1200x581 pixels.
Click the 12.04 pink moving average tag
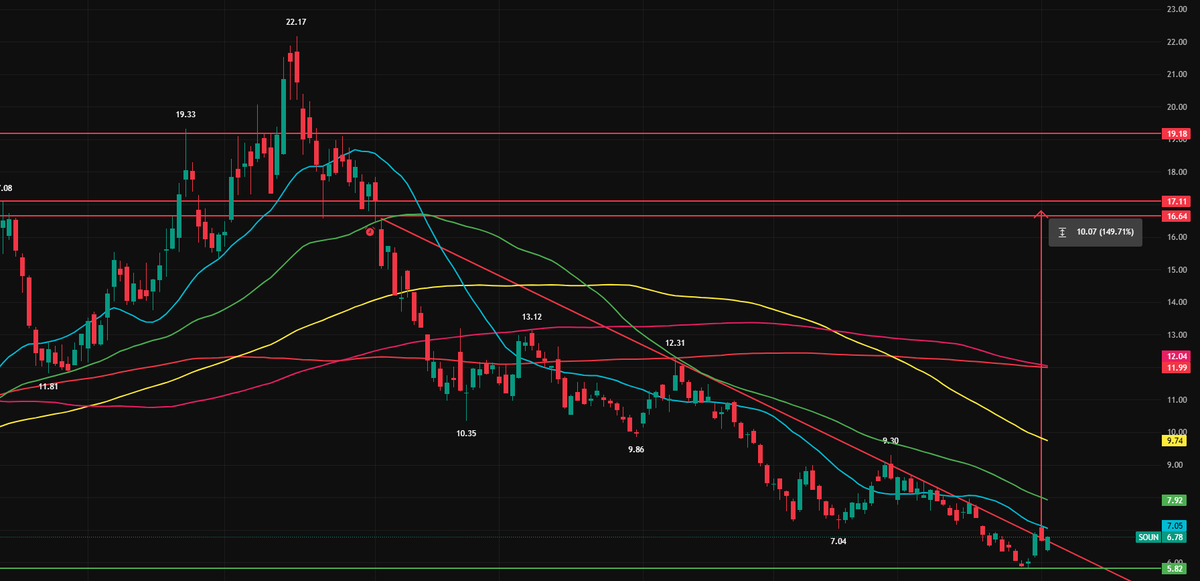coord(1176,356)
